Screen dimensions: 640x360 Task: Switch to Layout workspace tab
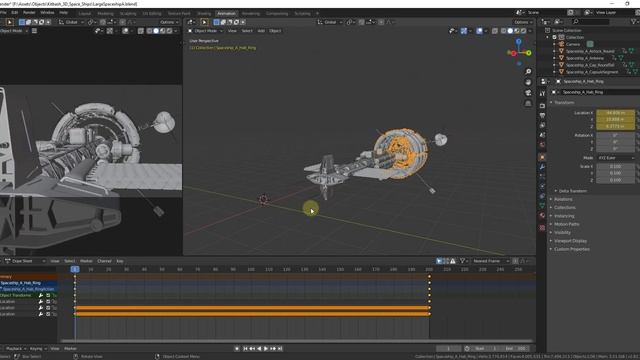(84, 13)
